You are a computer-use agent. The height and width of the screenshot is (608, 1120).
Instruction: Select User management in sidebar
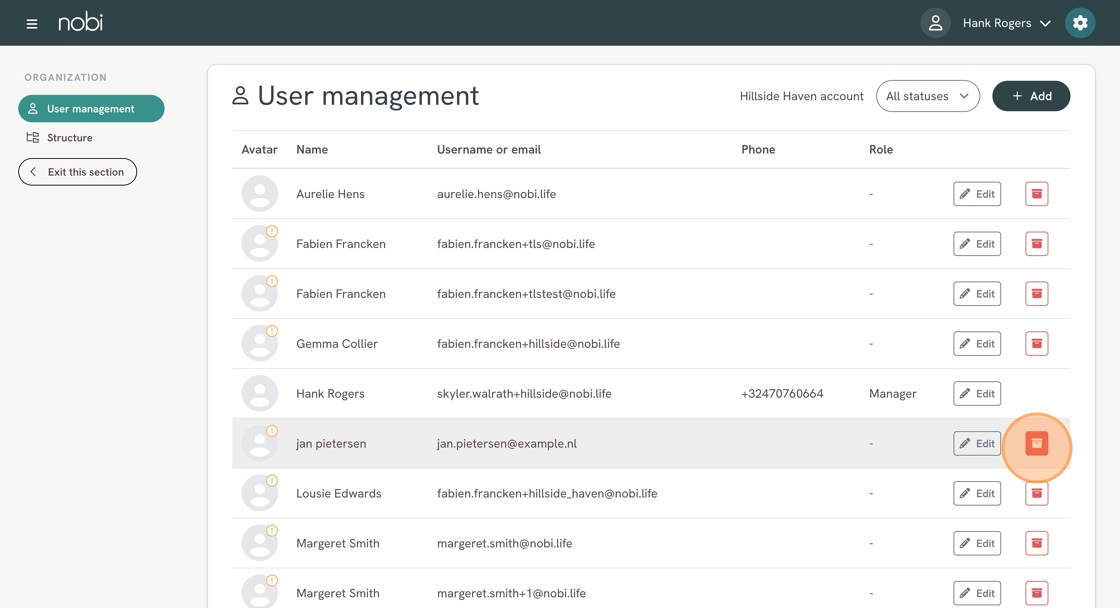(x=91, y=109)
